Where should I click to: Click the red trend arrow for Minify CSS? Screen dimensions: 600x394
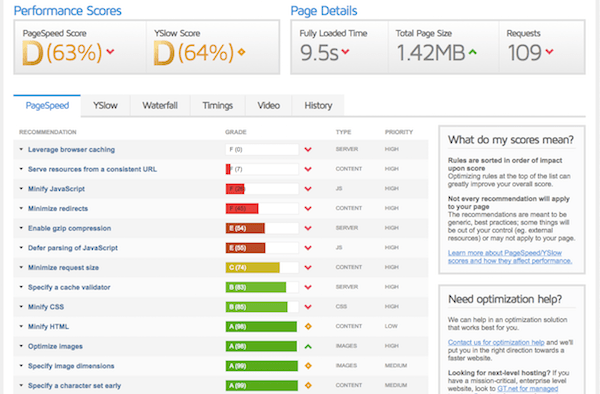tap(308, 307)
